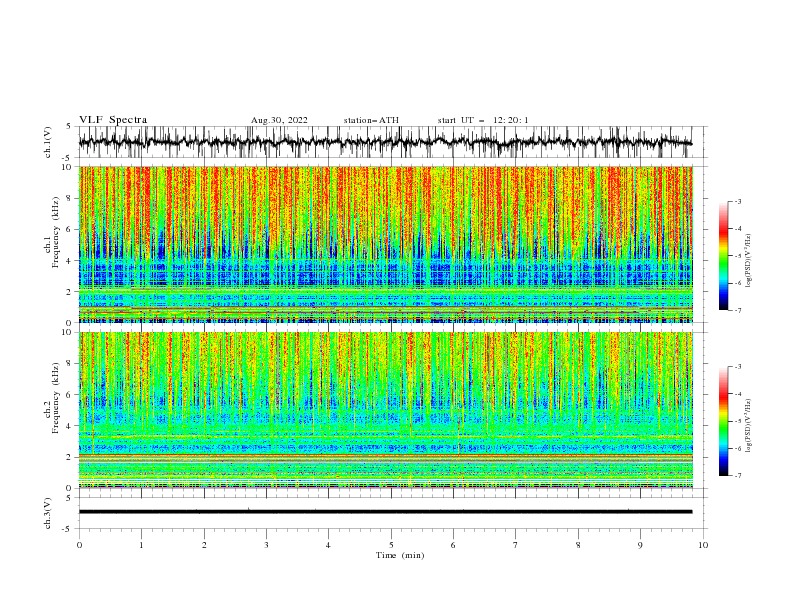Viewport: 792px width, 612px height.
Task: Click the "-7" label on ch.1 color bar
Action: click(737, 310)
